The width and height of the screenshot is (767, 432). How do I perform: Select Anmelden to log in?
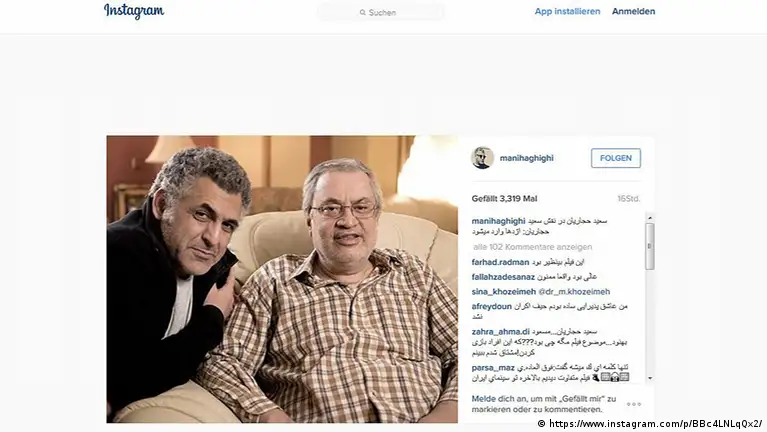pos(633,11)
